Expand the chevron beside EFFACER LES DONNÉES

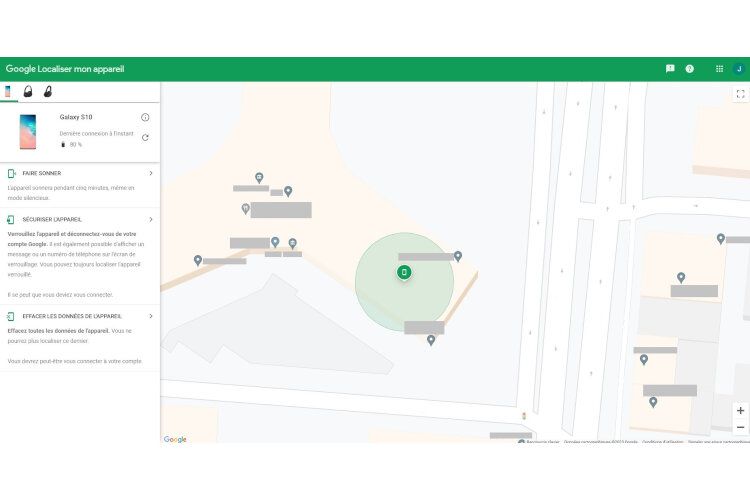point(151,316)
